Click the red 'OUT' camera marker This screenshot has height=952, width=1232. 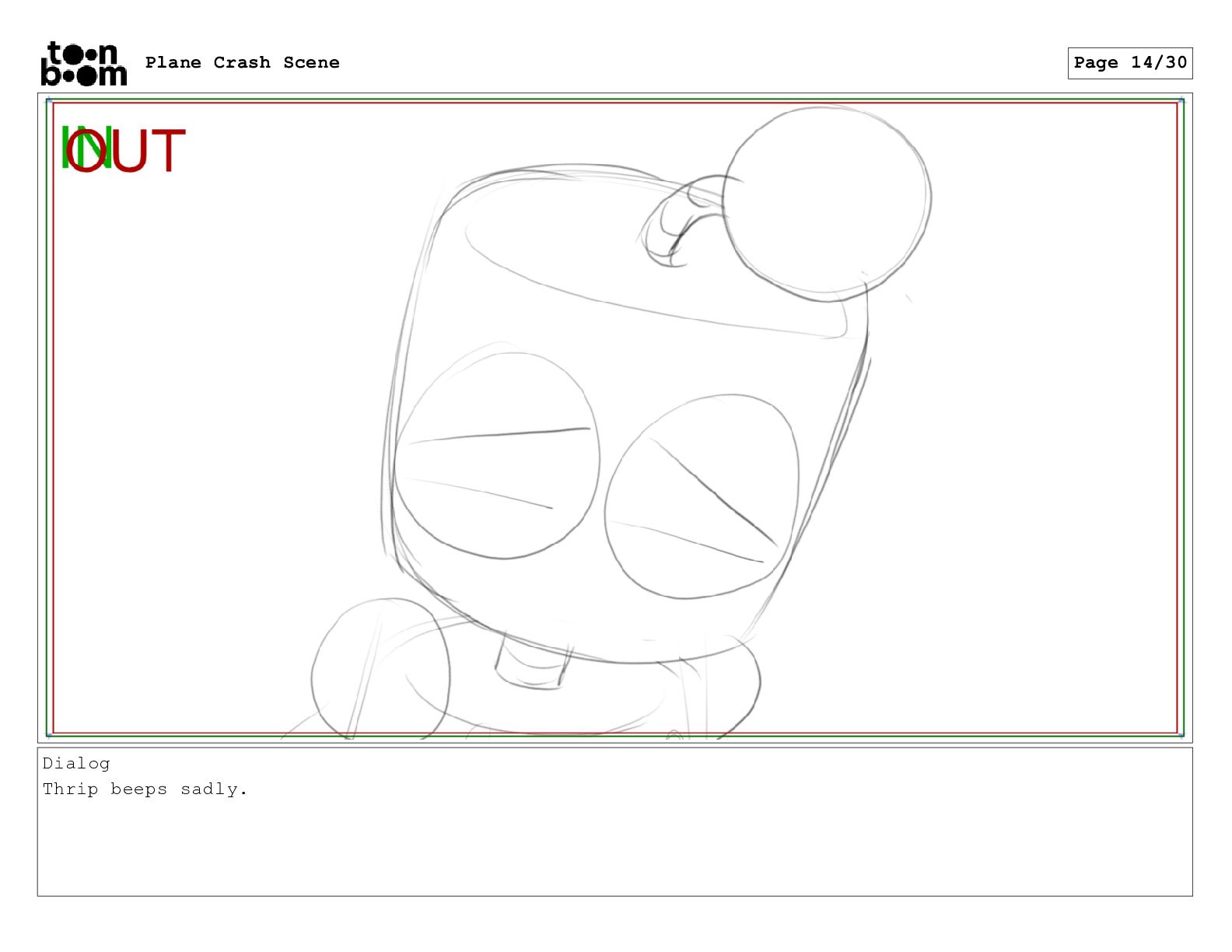(x=127, y=151)
